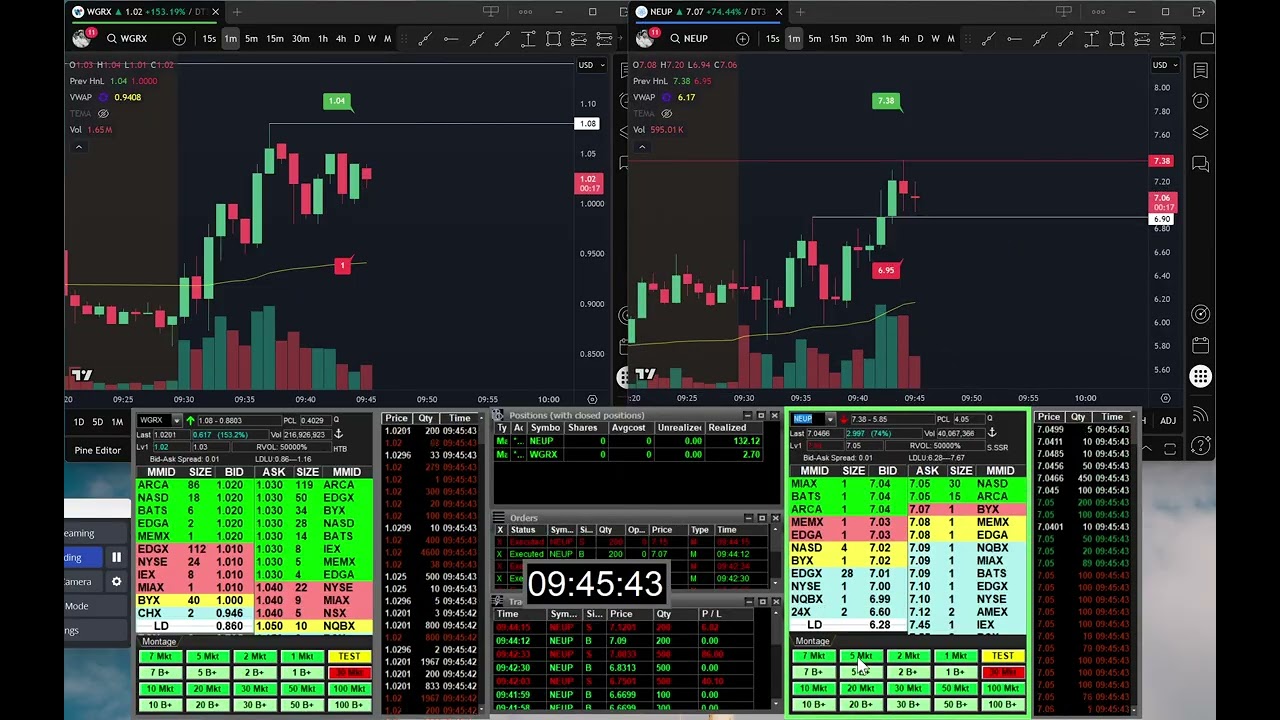Click the user avatar in NEUP window
Viewport: 1280px width, 720px height.
pyautogui.click(x=644, y=38)
